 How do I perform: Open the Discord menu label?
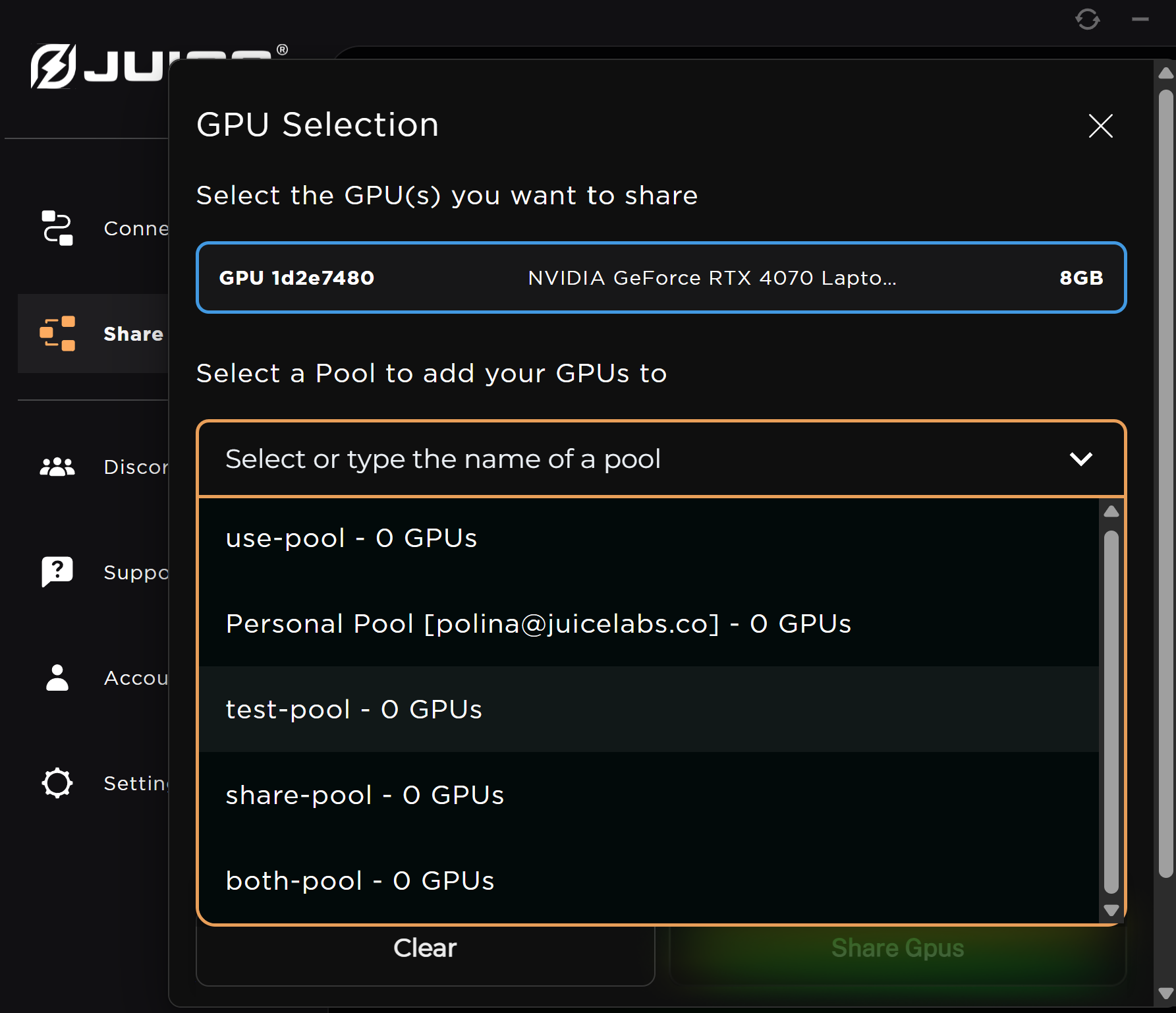(x=136, y=467)
